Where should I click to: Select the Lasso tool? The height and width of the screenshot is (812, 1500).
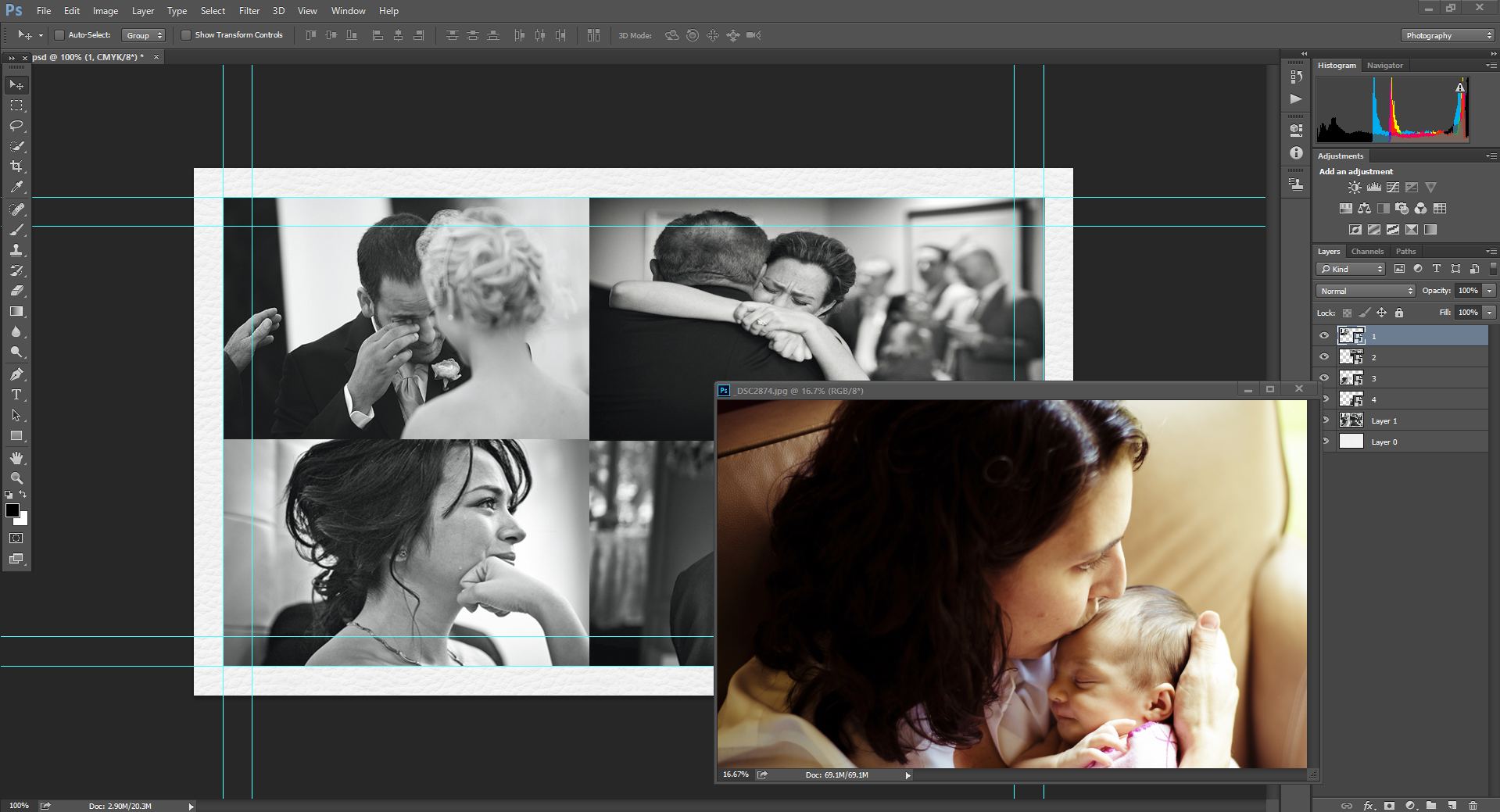16,126
